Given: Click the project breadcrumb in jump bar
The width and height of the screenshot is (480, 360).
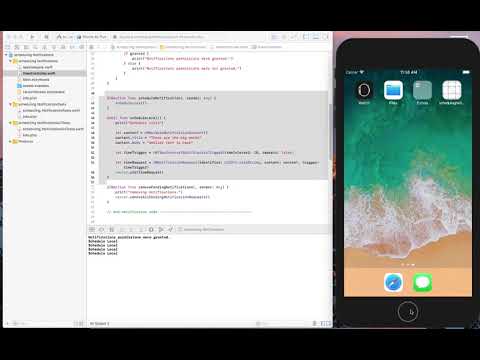Looking at the screenshot, I should 134,47.
